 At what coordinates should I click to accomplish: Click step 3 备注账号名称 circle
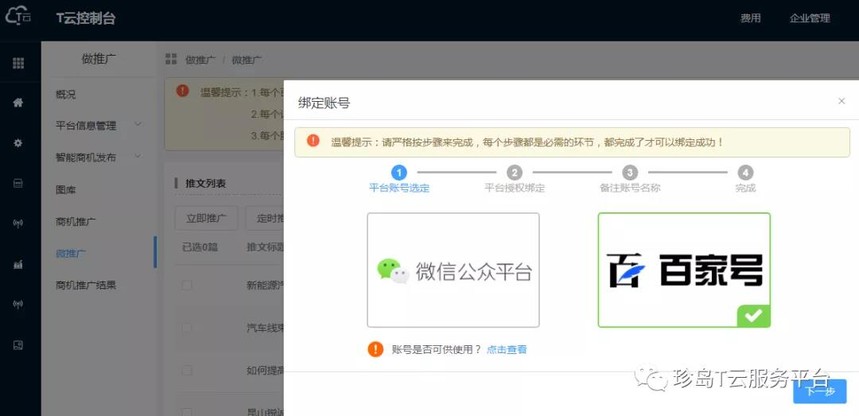coord(630,173)
